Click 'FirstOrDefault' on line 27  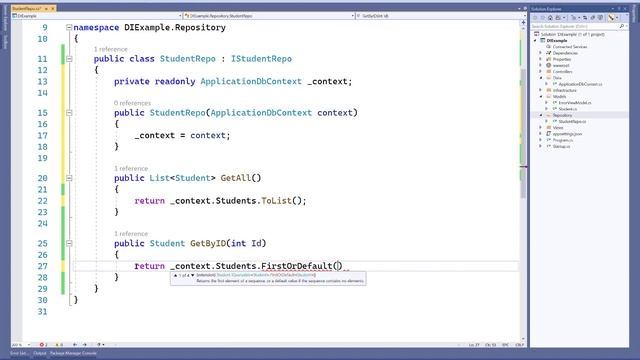click(297, 266)
